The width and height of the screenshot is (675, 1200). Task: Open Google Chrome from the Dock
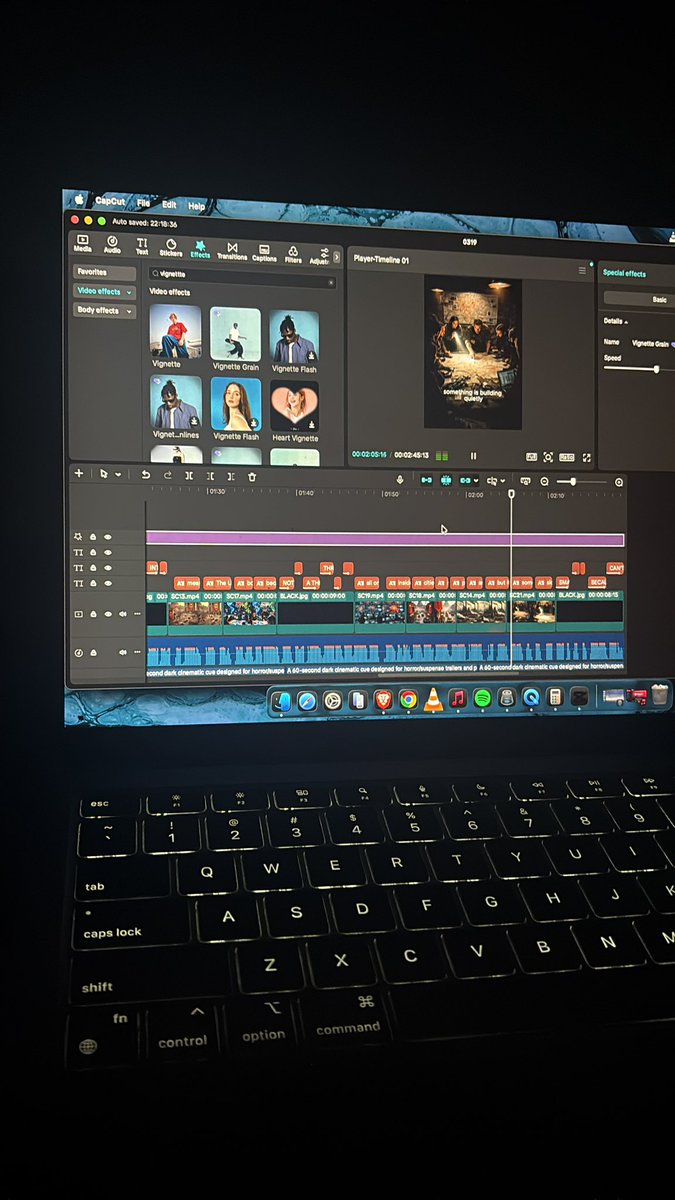pyautogui.click(x=408, y=699)
